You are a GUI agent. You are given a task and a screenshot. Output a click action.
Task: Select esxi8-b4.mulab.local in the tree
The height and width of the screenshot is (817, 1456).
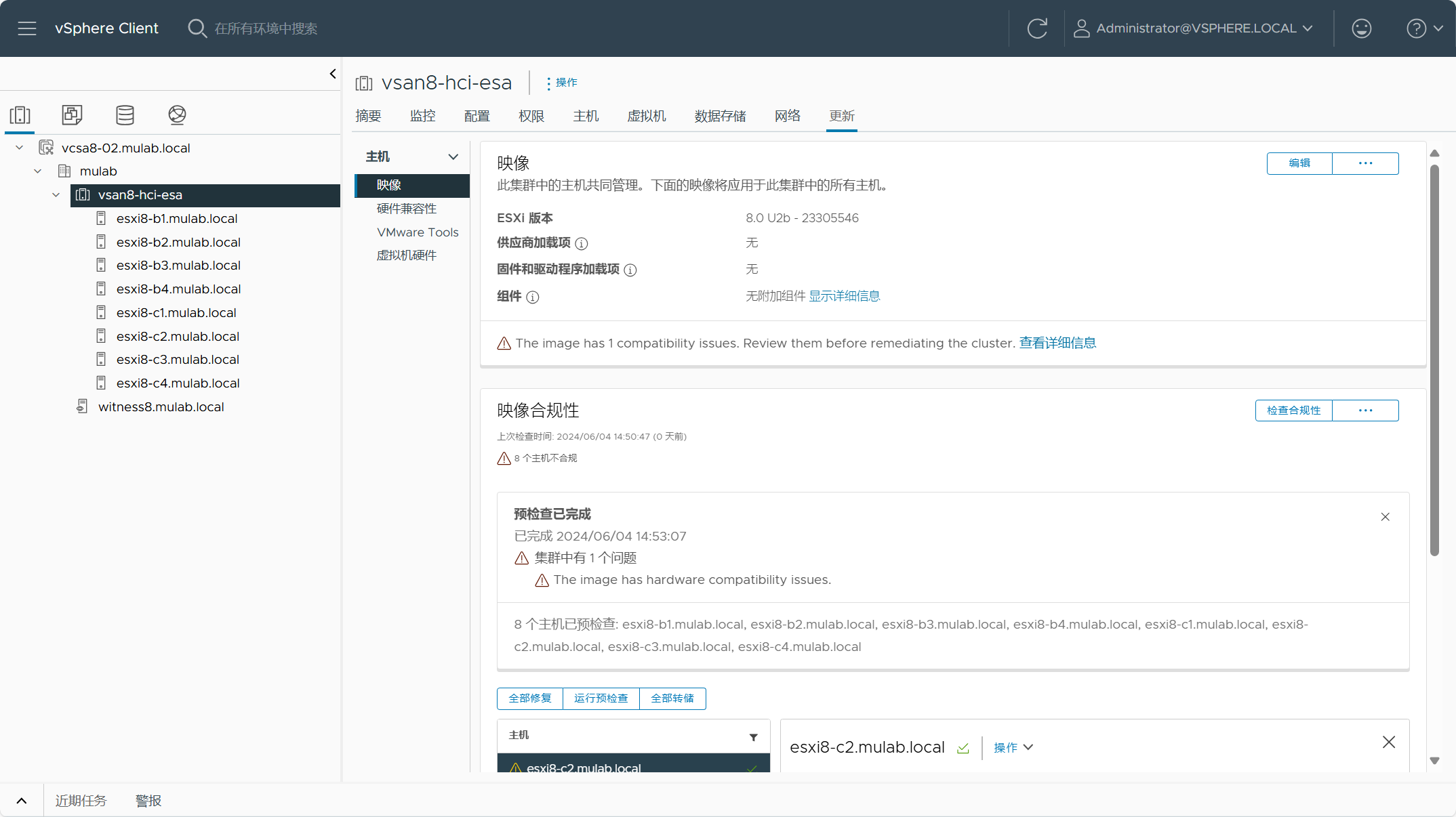[x=178, y=289]
